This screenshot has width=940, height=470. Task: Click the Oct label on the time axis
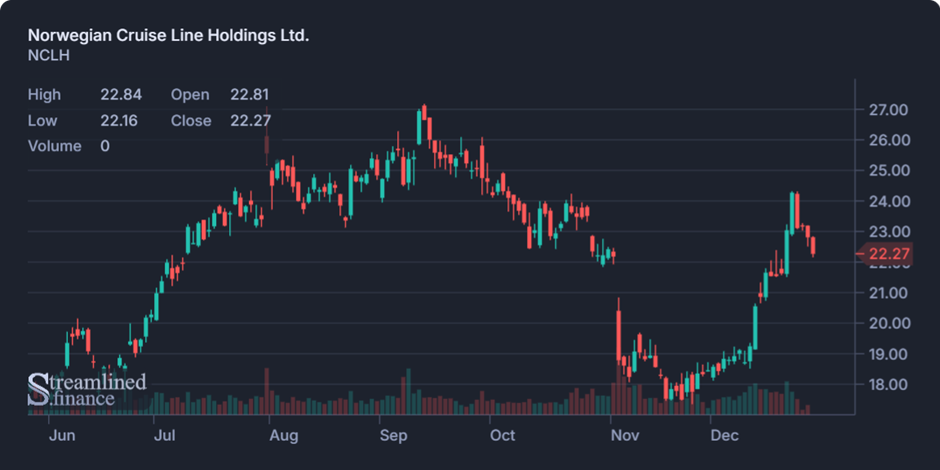(x=502, y=435)
